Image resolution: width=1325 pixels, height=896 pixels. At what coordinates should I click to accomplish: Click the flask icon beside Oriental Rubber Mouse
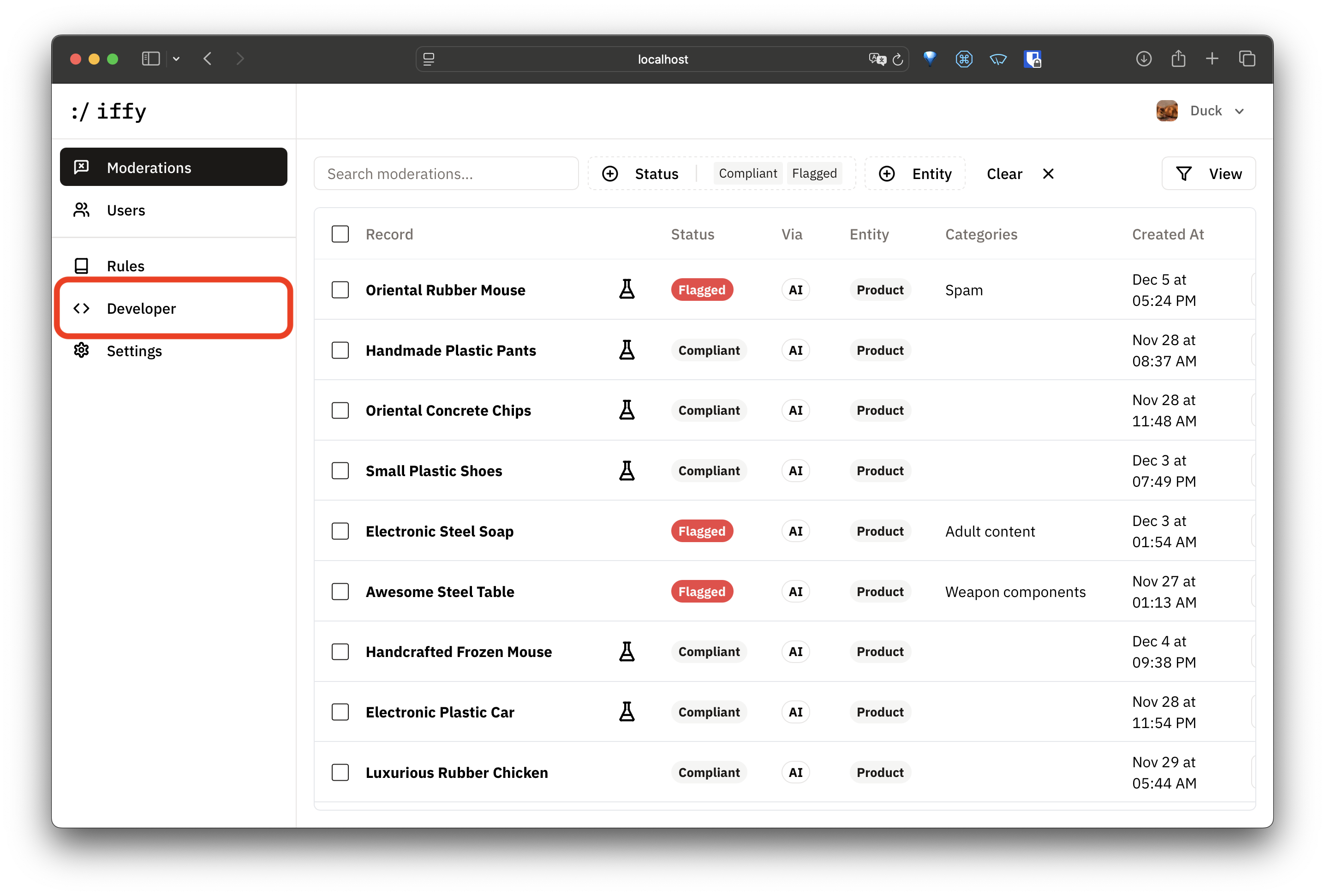pyautogui.click(x=627, y=289)
